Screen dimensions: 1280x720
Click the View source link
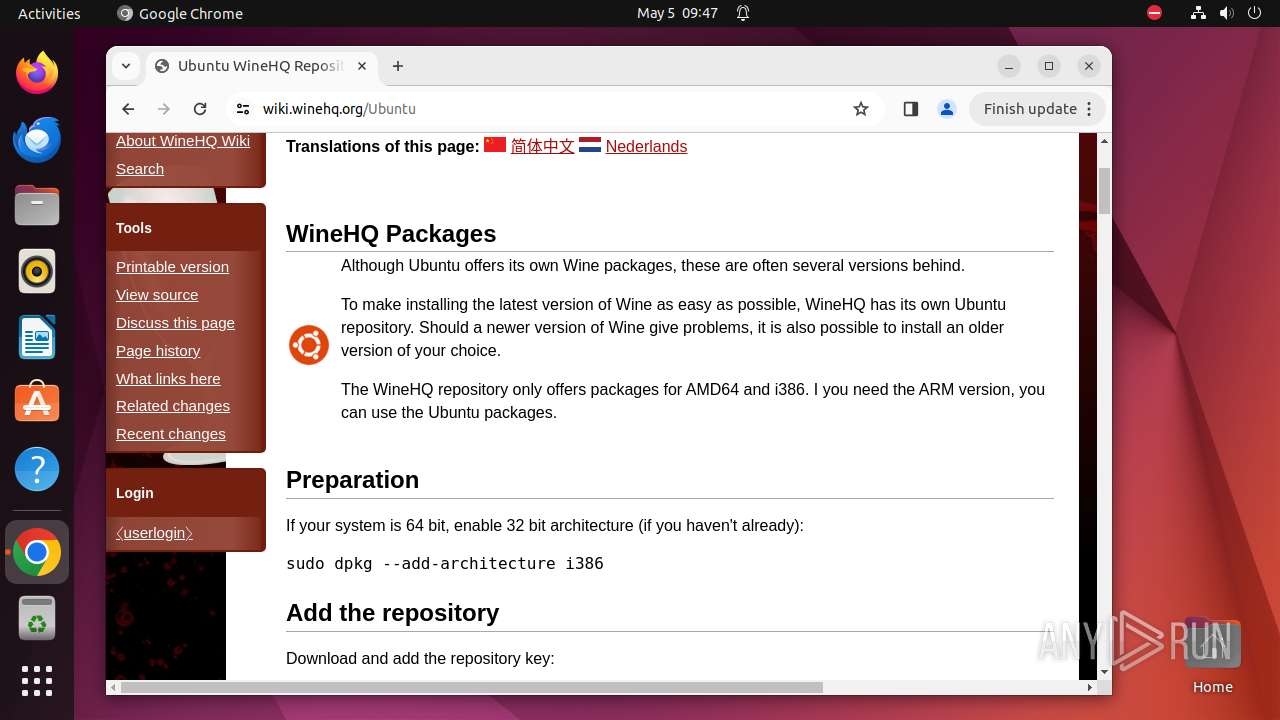(157, 295)
